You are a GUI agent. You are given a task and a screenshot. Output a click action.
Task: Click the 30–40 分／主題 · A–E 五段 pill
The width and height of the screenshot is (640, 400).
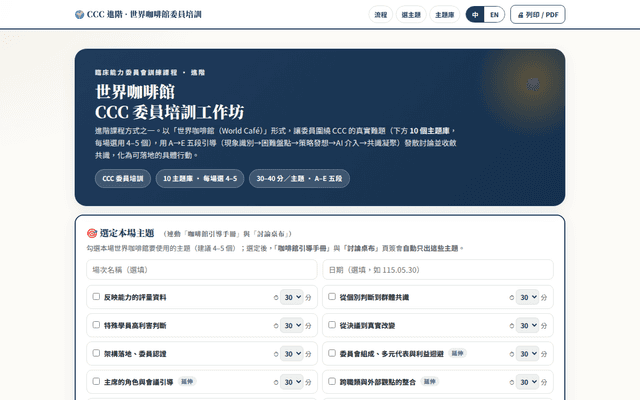299,178
